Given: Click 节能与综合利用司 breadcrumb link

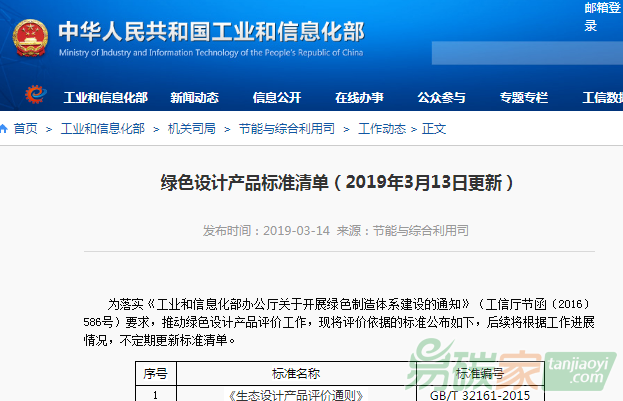Looking at the screenshot, I should click(286, 128).
